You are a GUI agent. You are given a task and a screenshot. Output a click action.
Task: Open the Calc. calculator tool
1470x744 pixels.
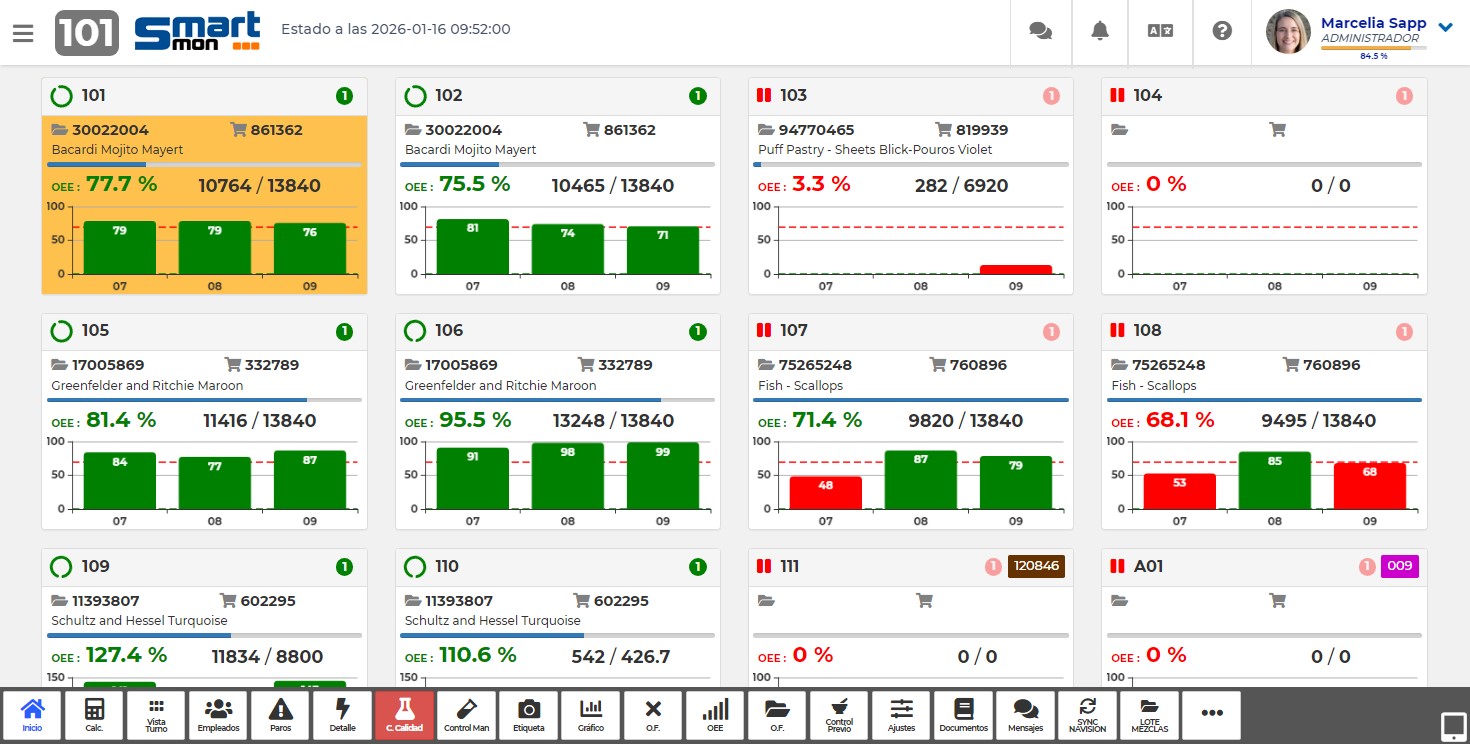click(95, 715)
